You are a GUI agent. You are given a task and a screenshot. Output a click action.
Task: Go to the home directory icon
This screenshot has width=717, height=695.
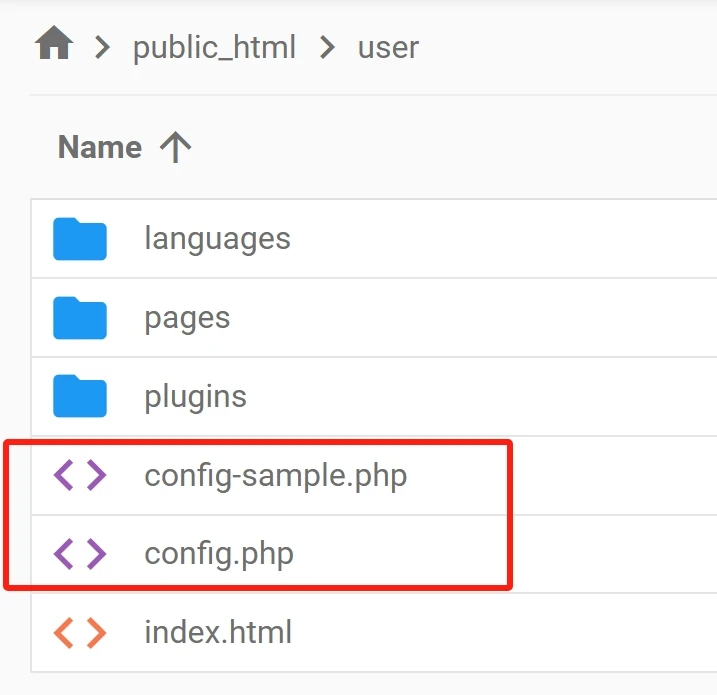[x=54, y=43]
